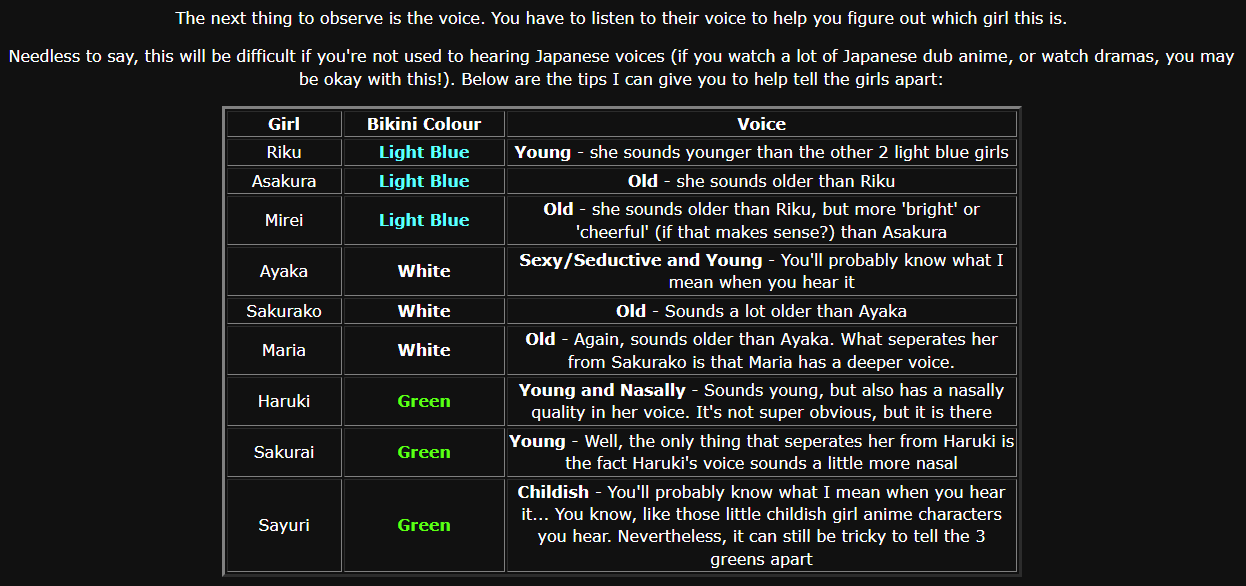This screenshot has height=586, width=1246.
Task: Click the "Childish" voice description
Action: 553,492
